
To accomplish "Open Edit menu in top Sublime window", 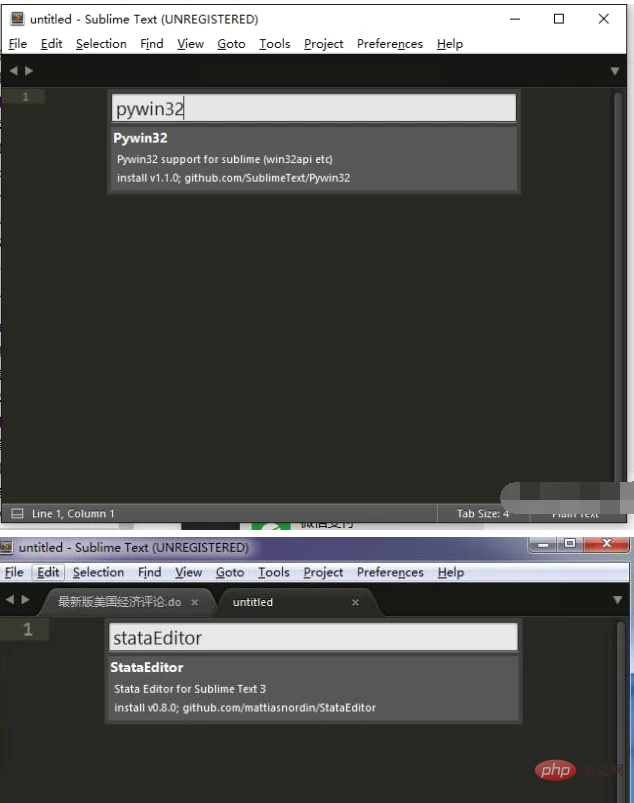I will coord(51,44).
